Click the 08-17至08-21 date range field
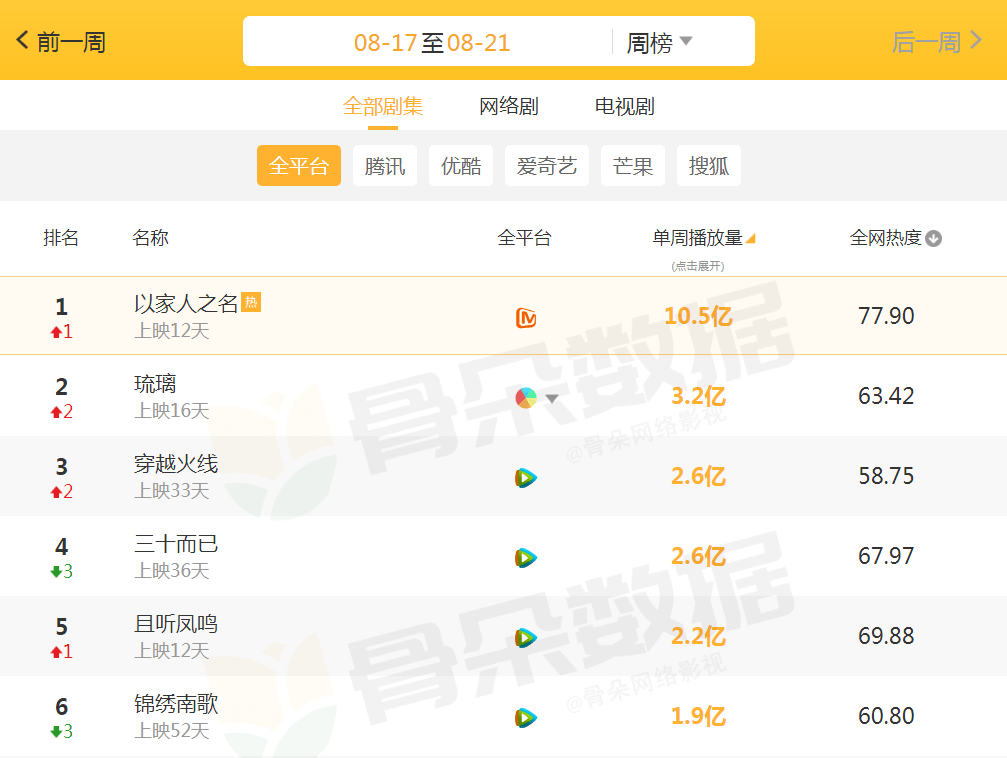Viewport: 1007px width, 758px height. point(432,42)
